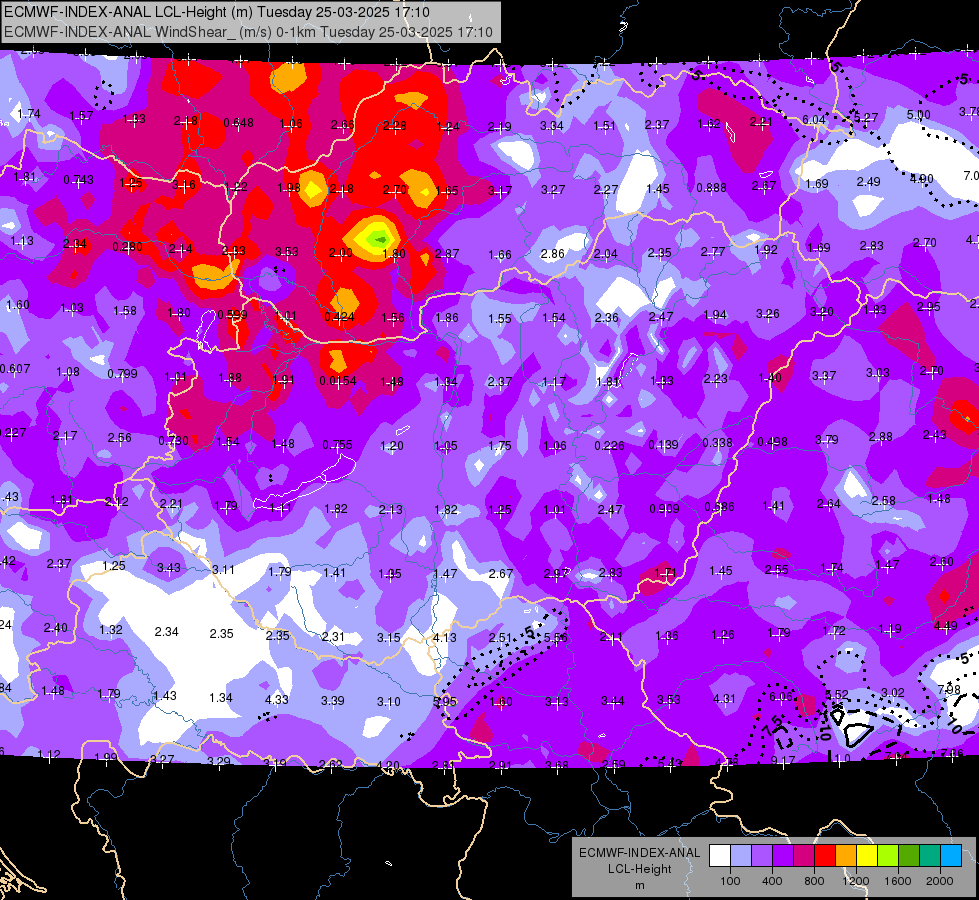Image resolution: width=979 pixels, height=900 pixels.
Task: Click the grid value 0.338
Action: pos(718,443)
